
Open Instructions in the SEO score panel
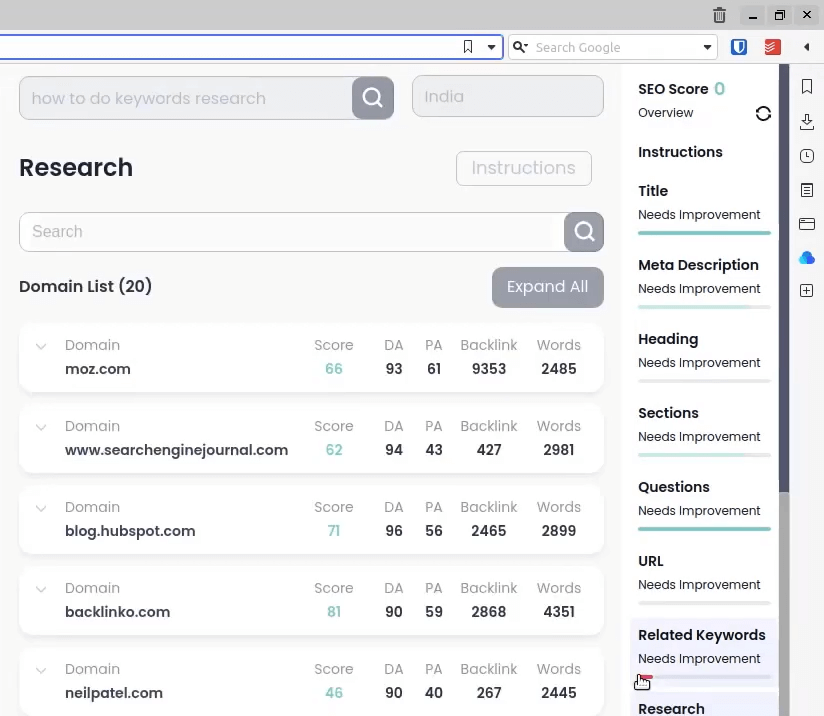[x=680, y=152]
